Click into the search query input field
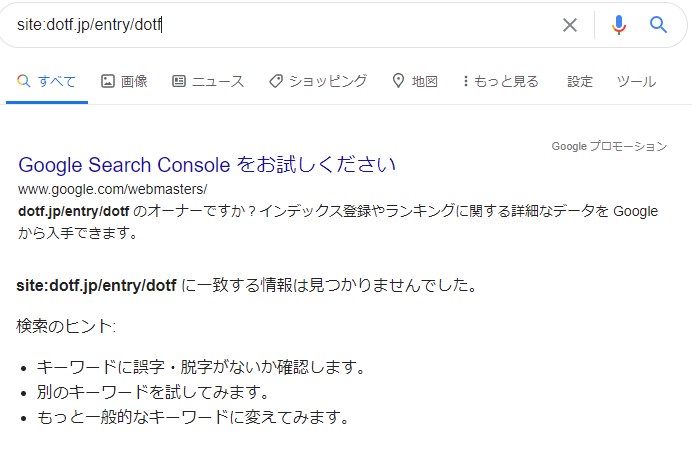Image resolution: width=692 pixels, height=469 pixels. click(282, 25)
